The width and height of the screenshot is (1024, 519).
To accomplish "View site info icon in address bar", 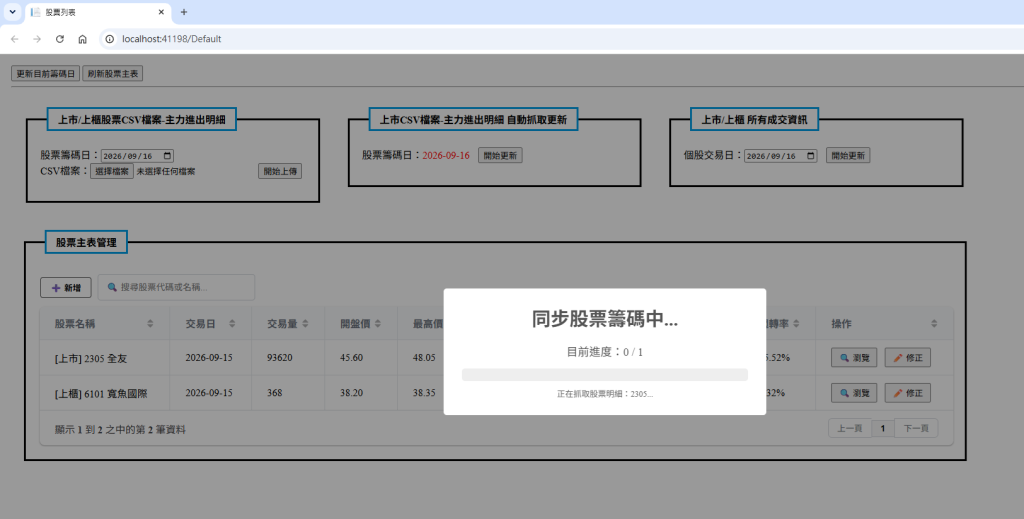I will [x=110, y=39].
